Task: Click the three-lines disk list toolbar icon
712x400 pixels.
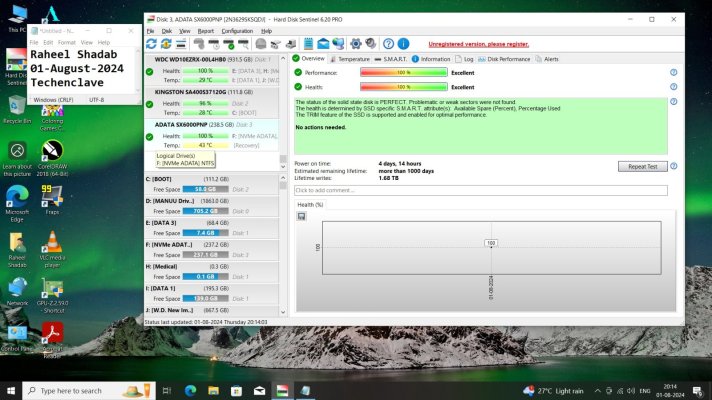Action: [181, 44]
